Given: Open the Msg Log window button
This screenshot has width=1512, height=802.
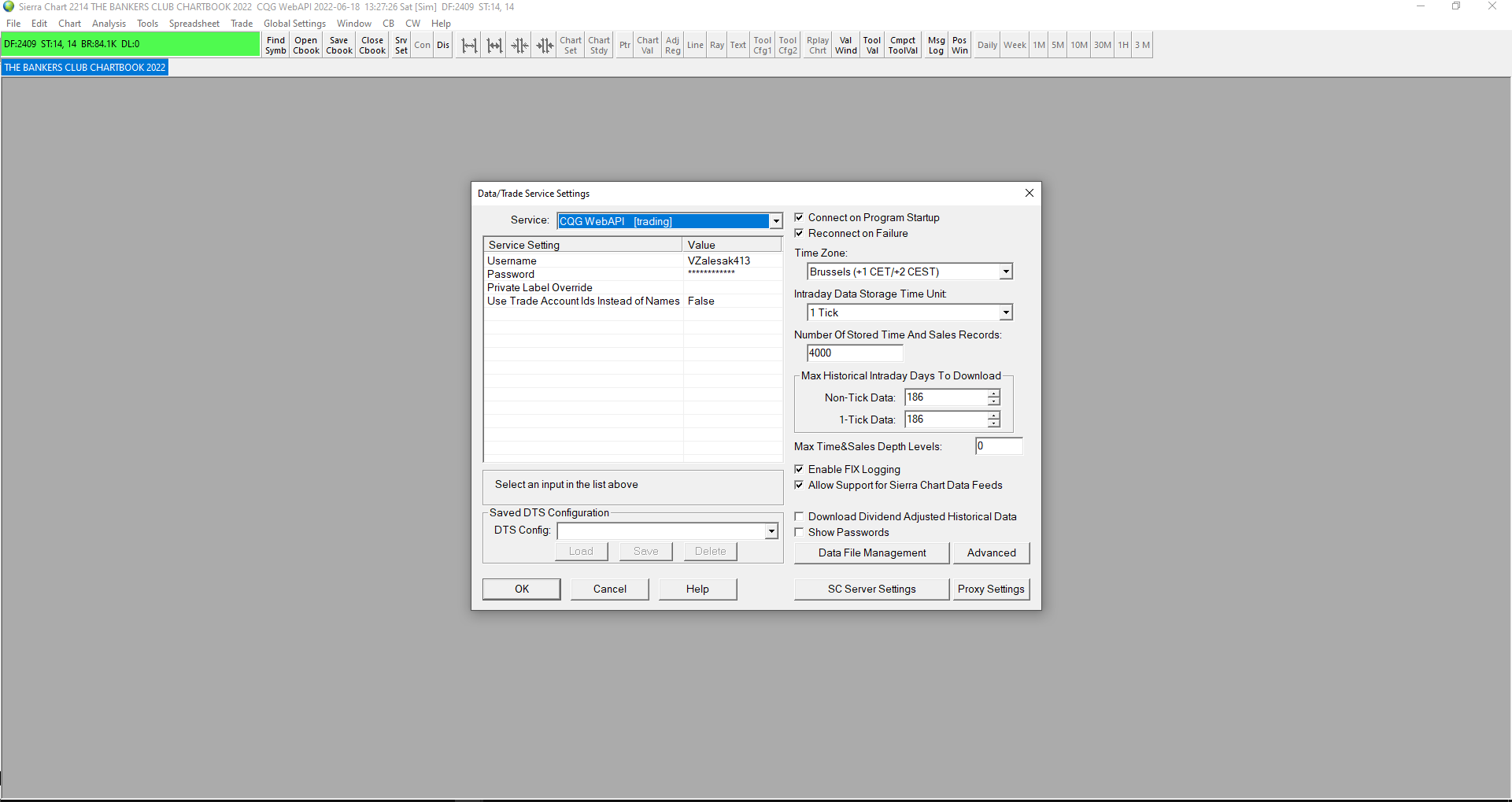Looking at the screenshot, I should click(936, 46).
